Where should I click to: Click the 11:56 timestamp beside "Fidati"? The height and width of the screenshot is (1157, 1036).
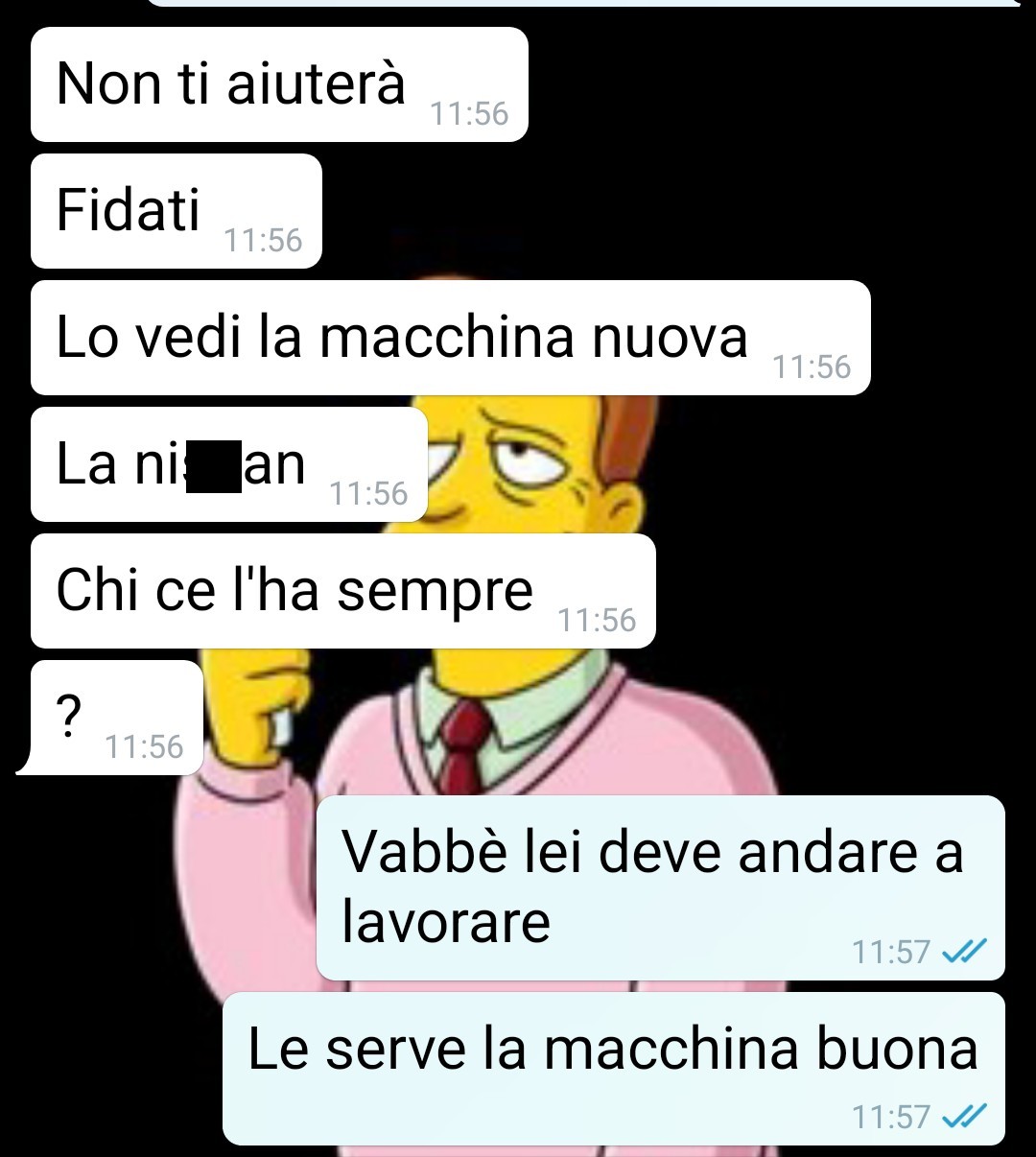pyautogui.click(x=263, y=241)
